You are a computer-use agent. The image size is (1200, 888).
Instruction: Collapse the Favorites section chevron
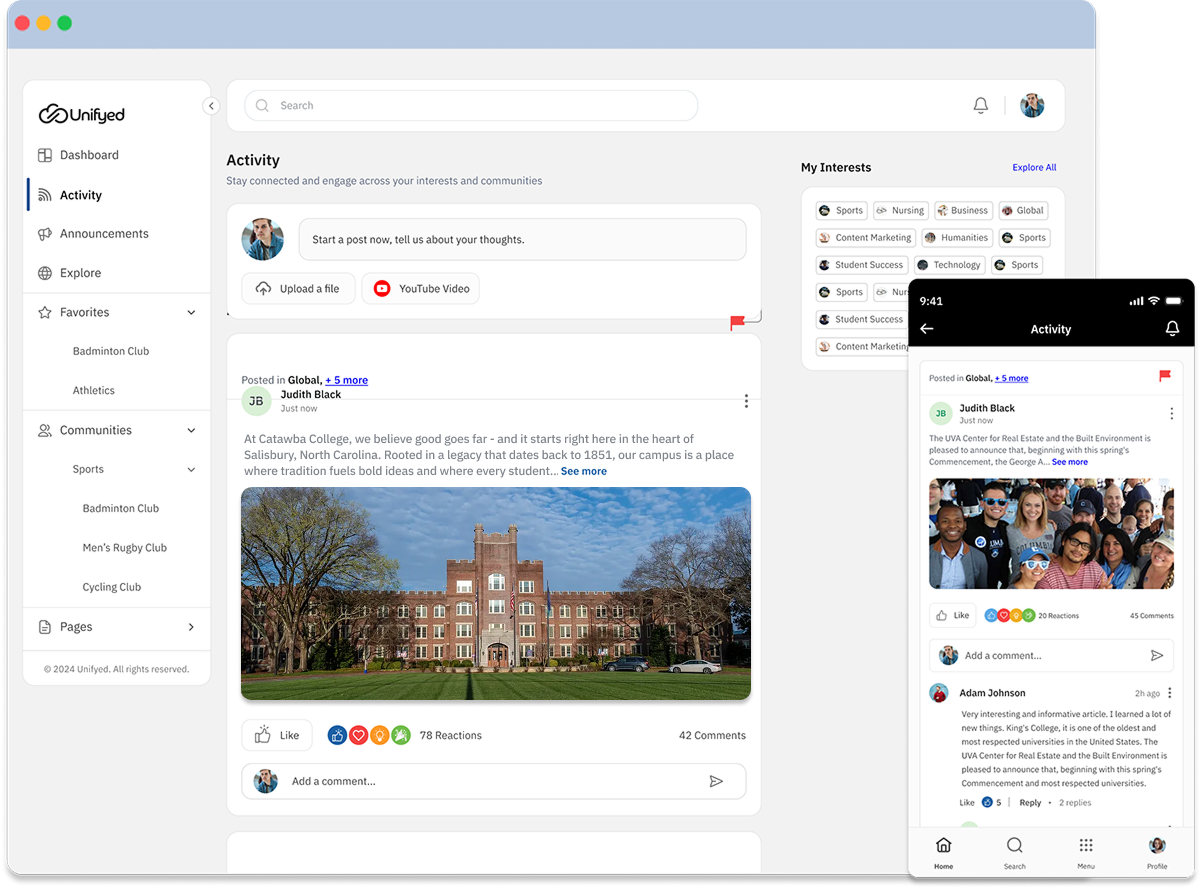[x=191, y=313]
